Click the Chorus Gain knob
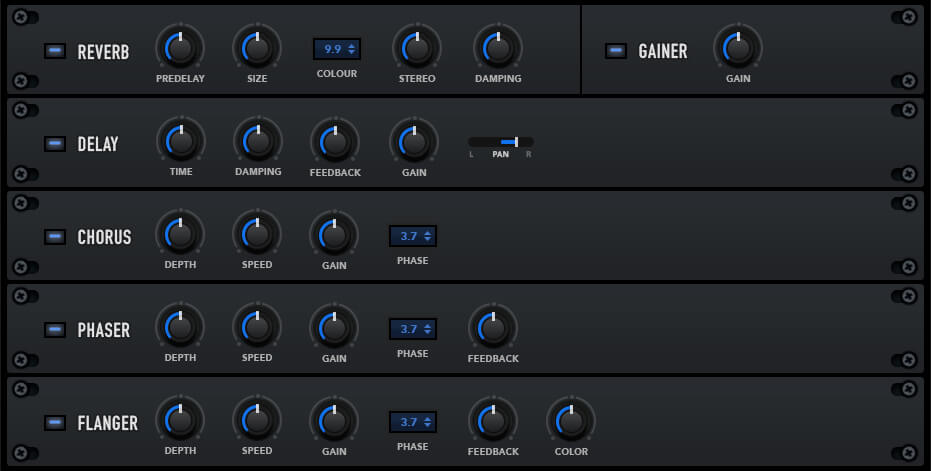 [x=334, y=235]
